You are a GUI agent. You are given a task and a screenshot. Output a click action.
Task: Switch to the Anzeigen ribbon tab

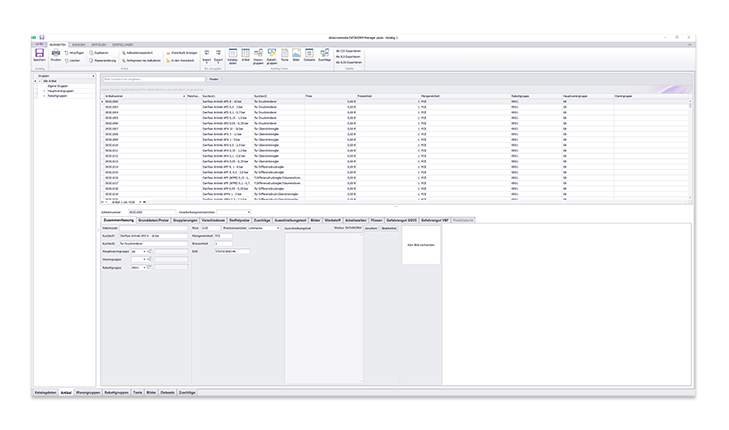(78, 45)
